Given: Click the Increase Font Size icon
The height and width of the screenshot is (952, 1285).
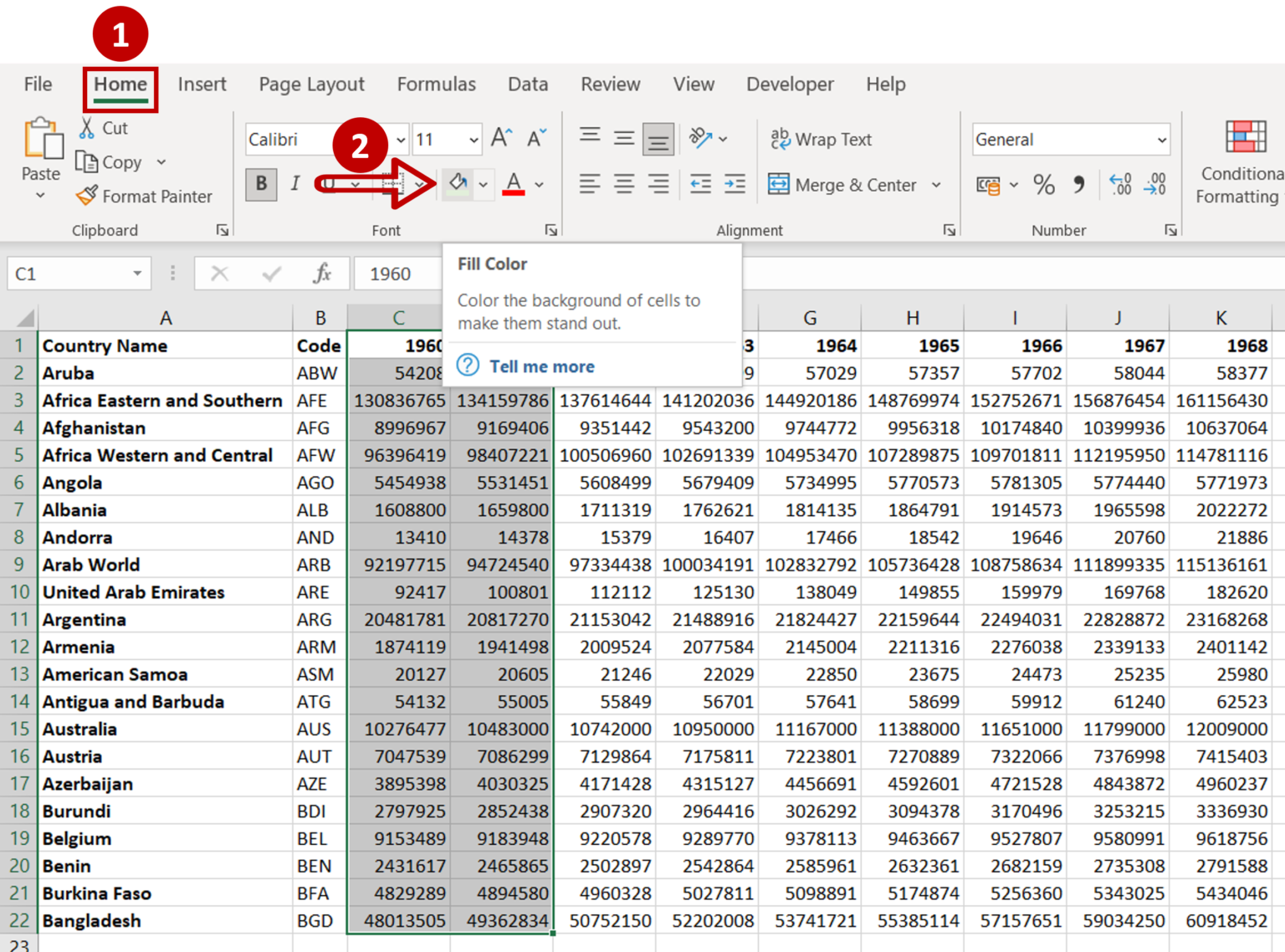Looking at the screenshot, I should click(x=499, y=137).
